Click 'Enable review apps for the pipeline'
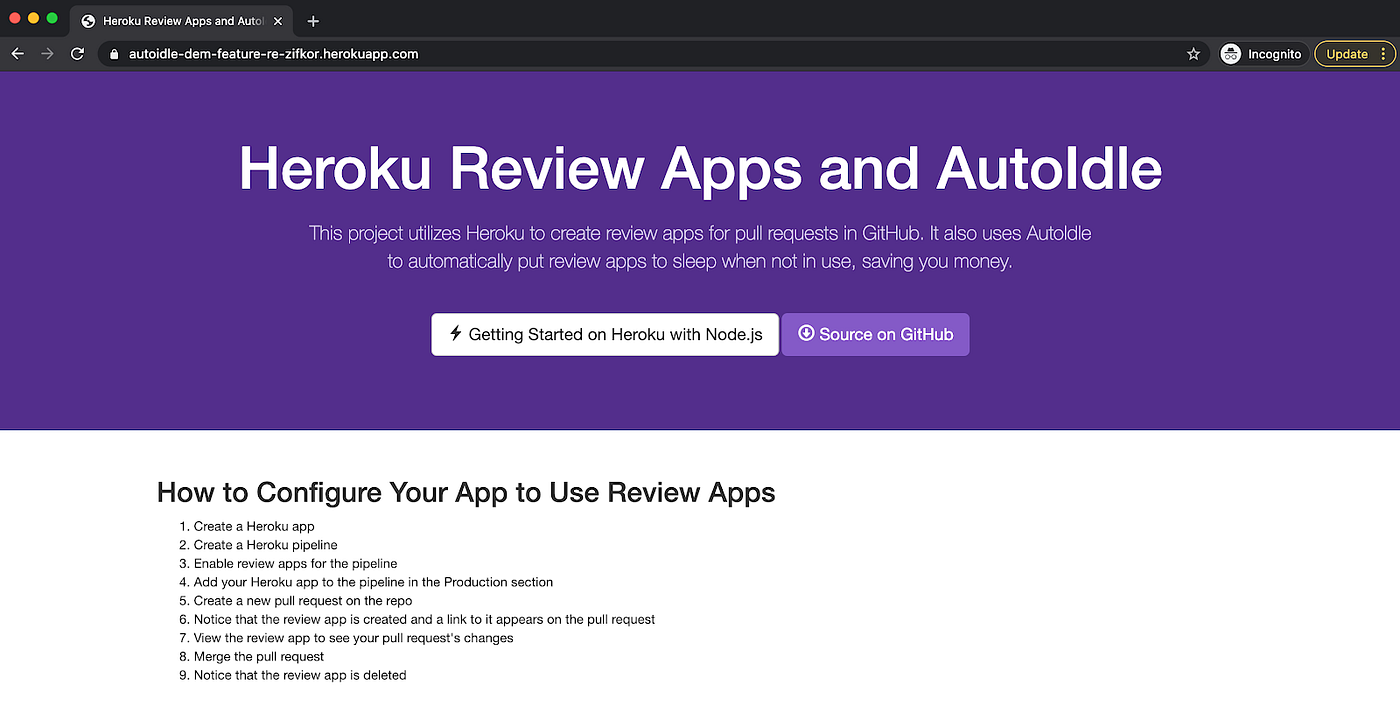This screenshot has height=711, width=1400. (x=295, y=563)
